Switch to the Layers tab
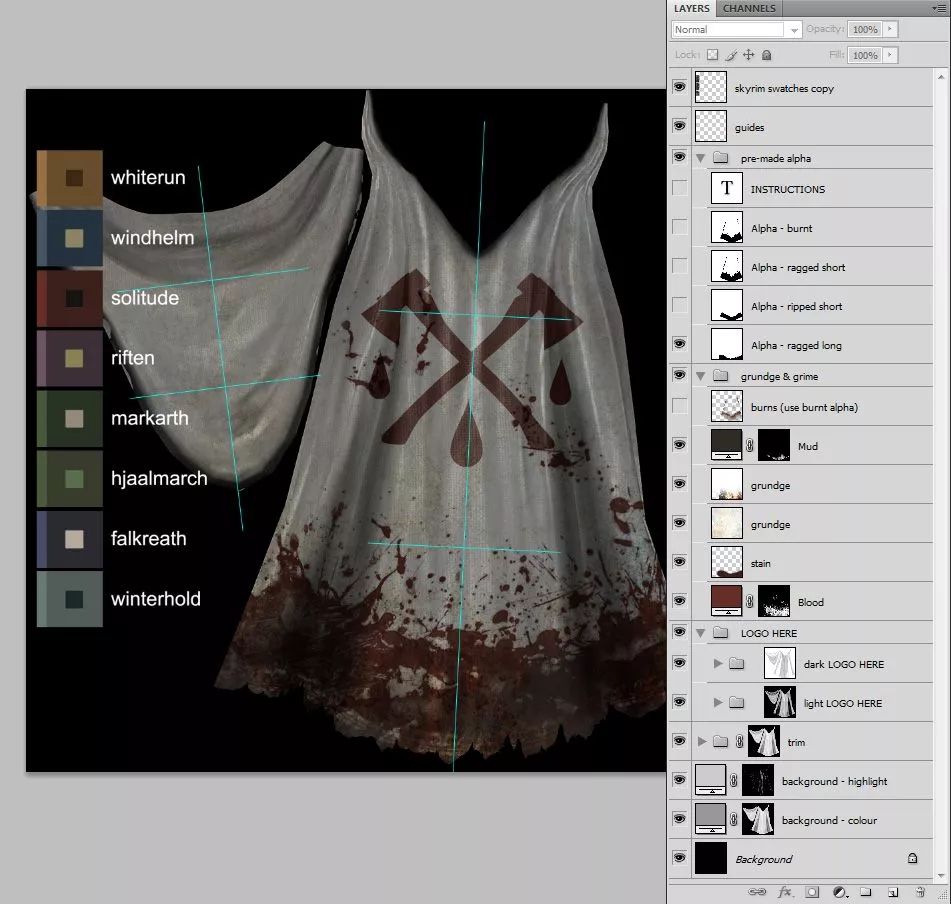Screen dimensions: 951x904 coord(692,8)
